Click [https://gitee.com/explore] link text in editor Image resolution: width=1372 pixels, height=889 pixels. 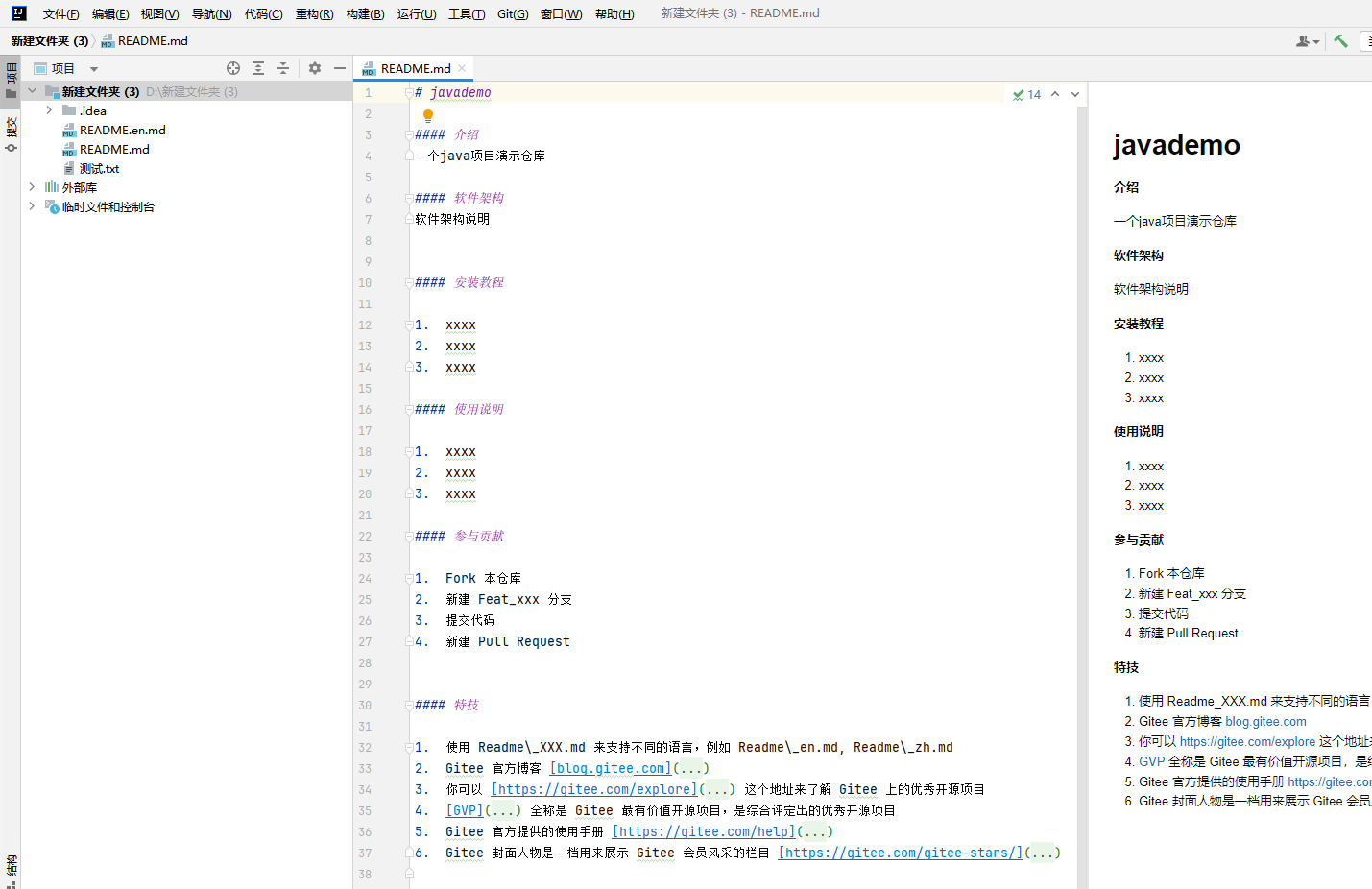tap(594, 789)
